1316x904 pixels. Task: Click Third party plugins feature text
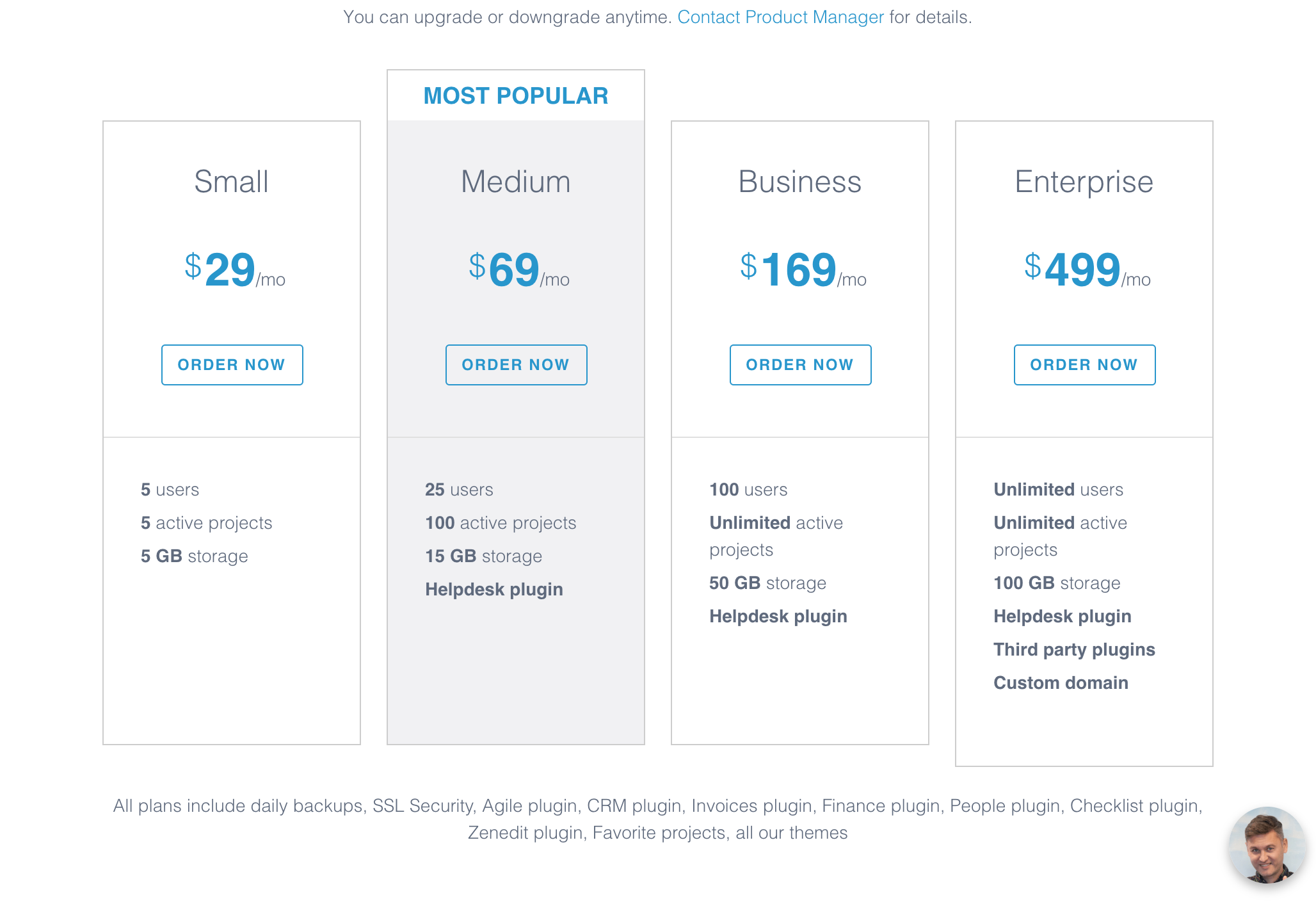1074,650
